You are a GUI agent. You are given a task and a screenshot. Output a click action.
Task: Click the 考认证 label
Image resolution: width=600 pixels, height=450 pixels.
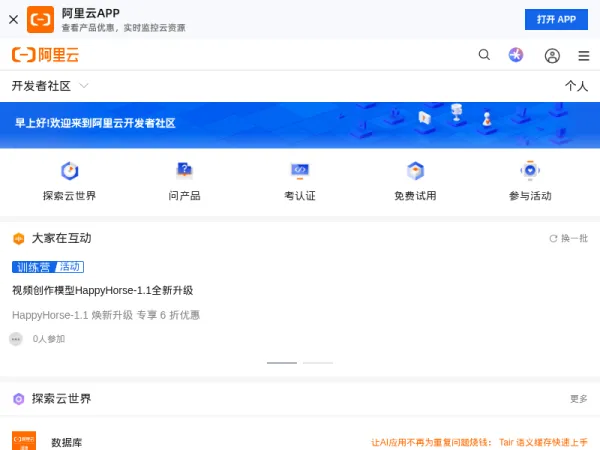pyautogui.click(x=300, y=196)
